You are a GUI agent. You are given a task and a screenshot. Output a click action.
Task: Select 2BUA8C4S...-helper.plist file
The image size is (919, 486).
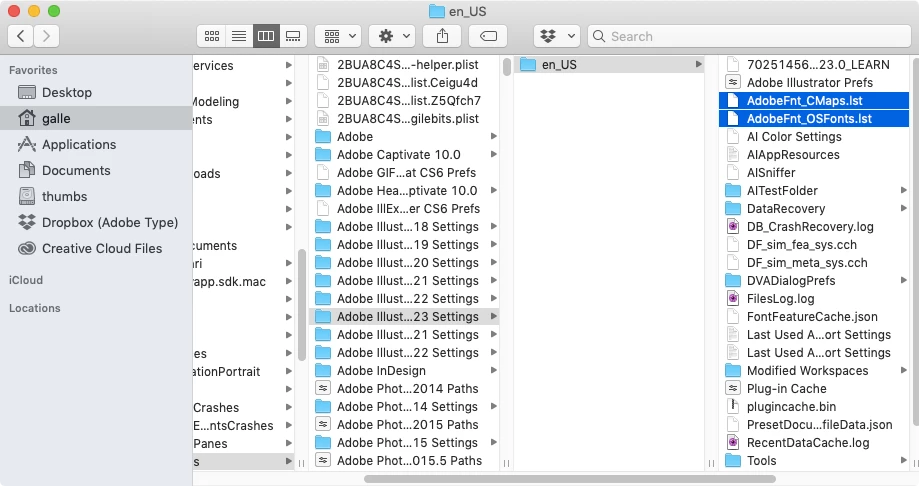coord(404,64)
